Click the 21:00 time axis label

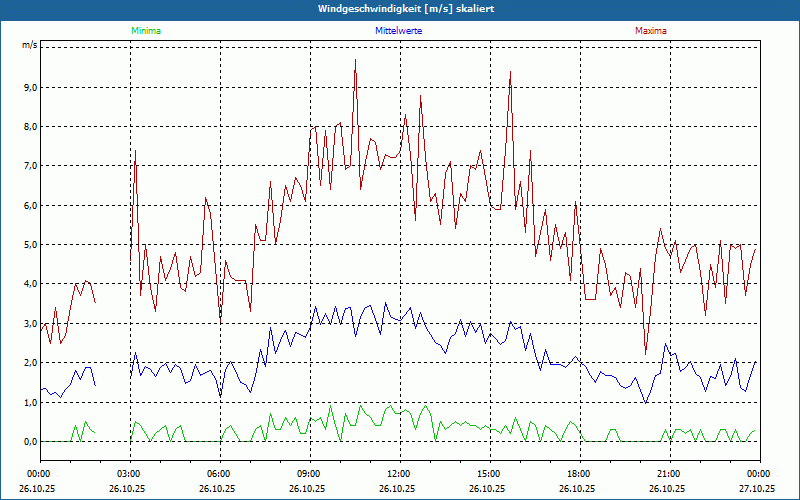coord(670,474)
